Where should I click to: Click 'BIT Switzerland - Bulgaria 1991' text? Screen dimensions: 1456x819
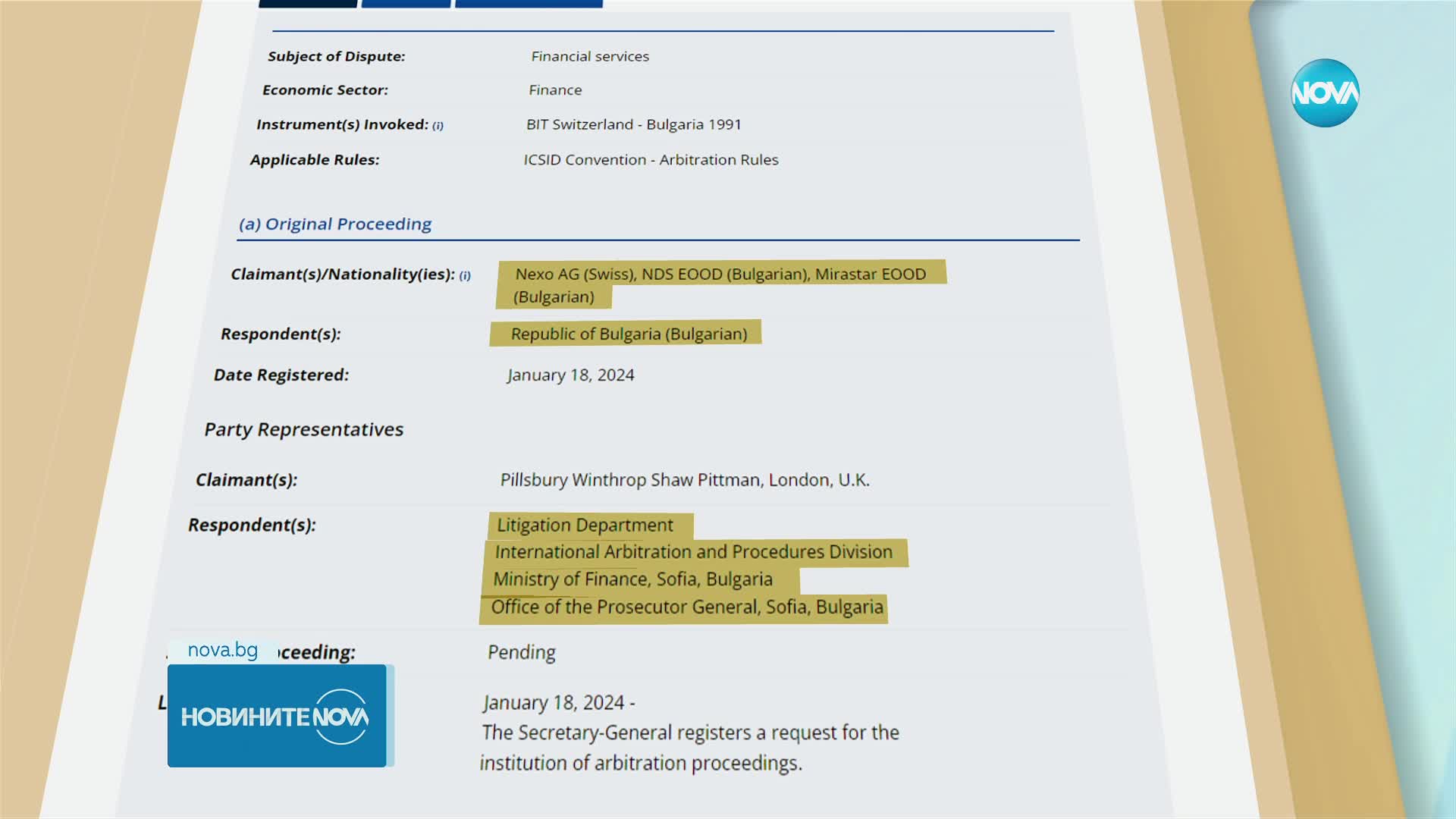click(634, 124)
